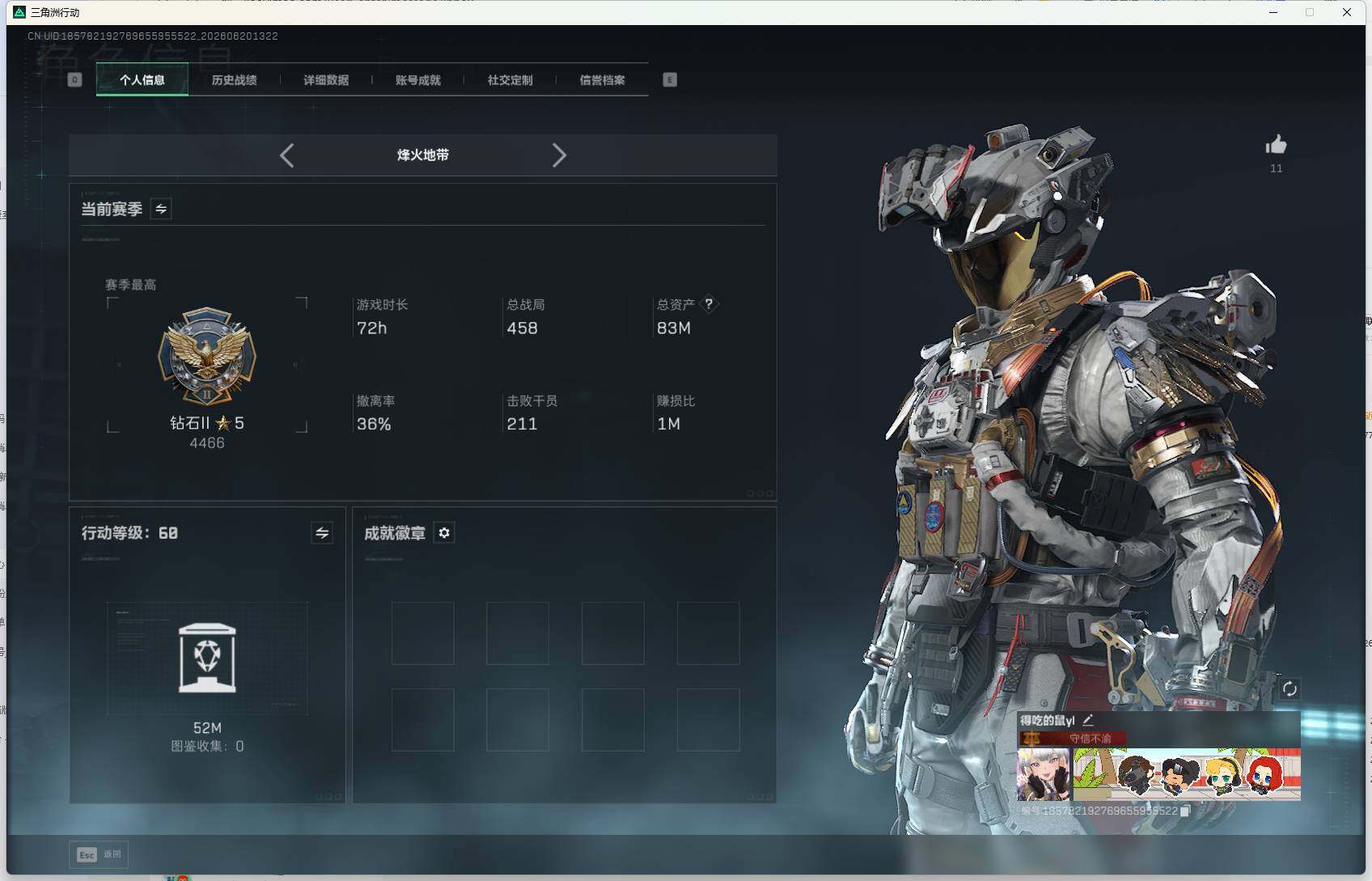Open the 社交定制 tab
Screen dimensions: 1372x881
tap(510, 79)
